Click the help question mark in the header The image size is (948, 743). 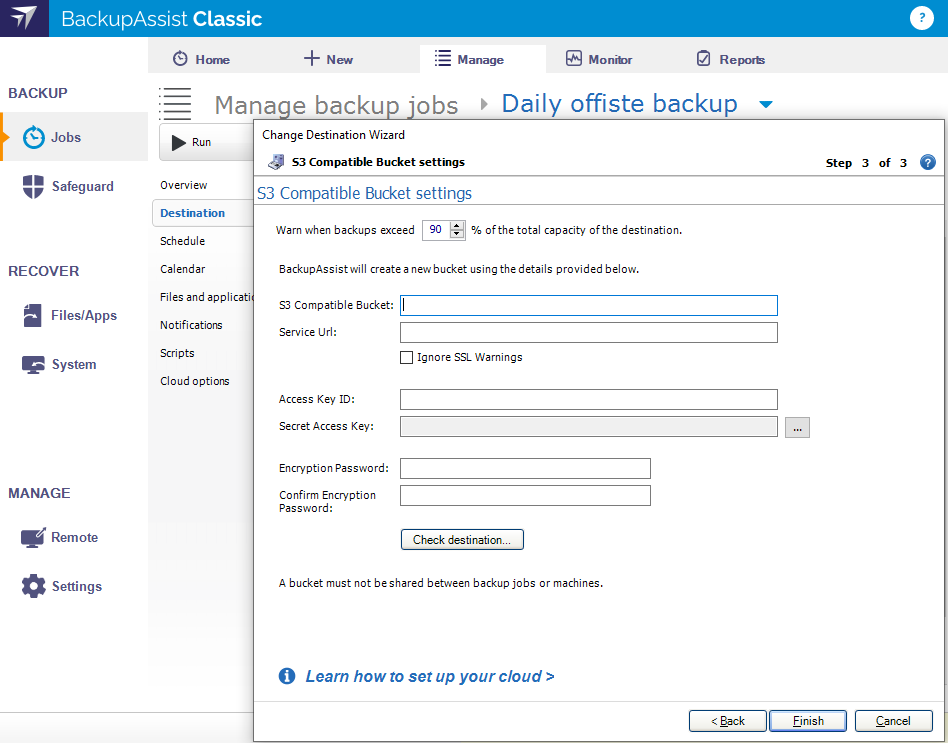(x=921, y=17)
